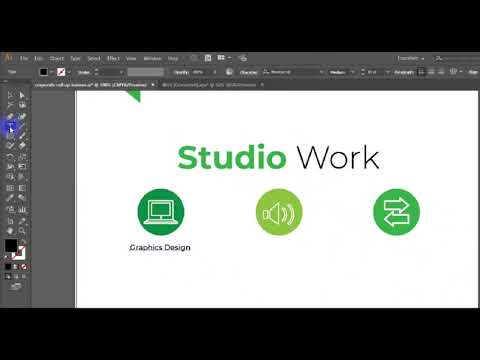This screenshot has height=360, width=480.
Task: Select the Slice tool
Action: (x=22, y=221)
